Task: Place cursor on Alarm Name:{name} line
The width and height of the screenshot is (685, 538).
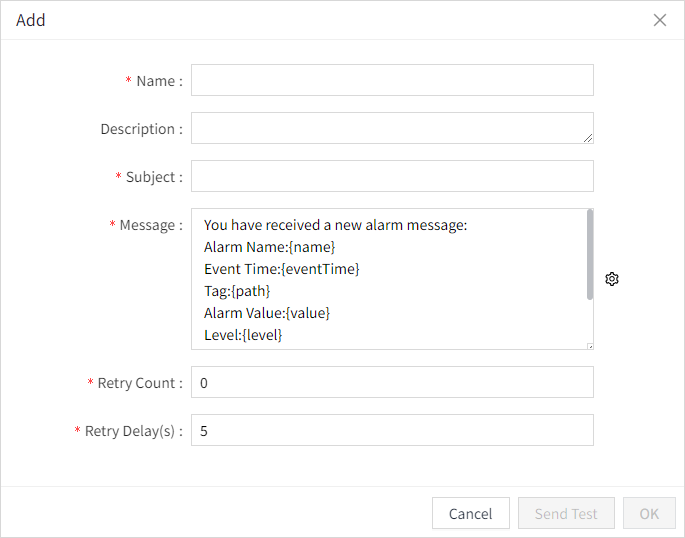Action: coord(269,247)
